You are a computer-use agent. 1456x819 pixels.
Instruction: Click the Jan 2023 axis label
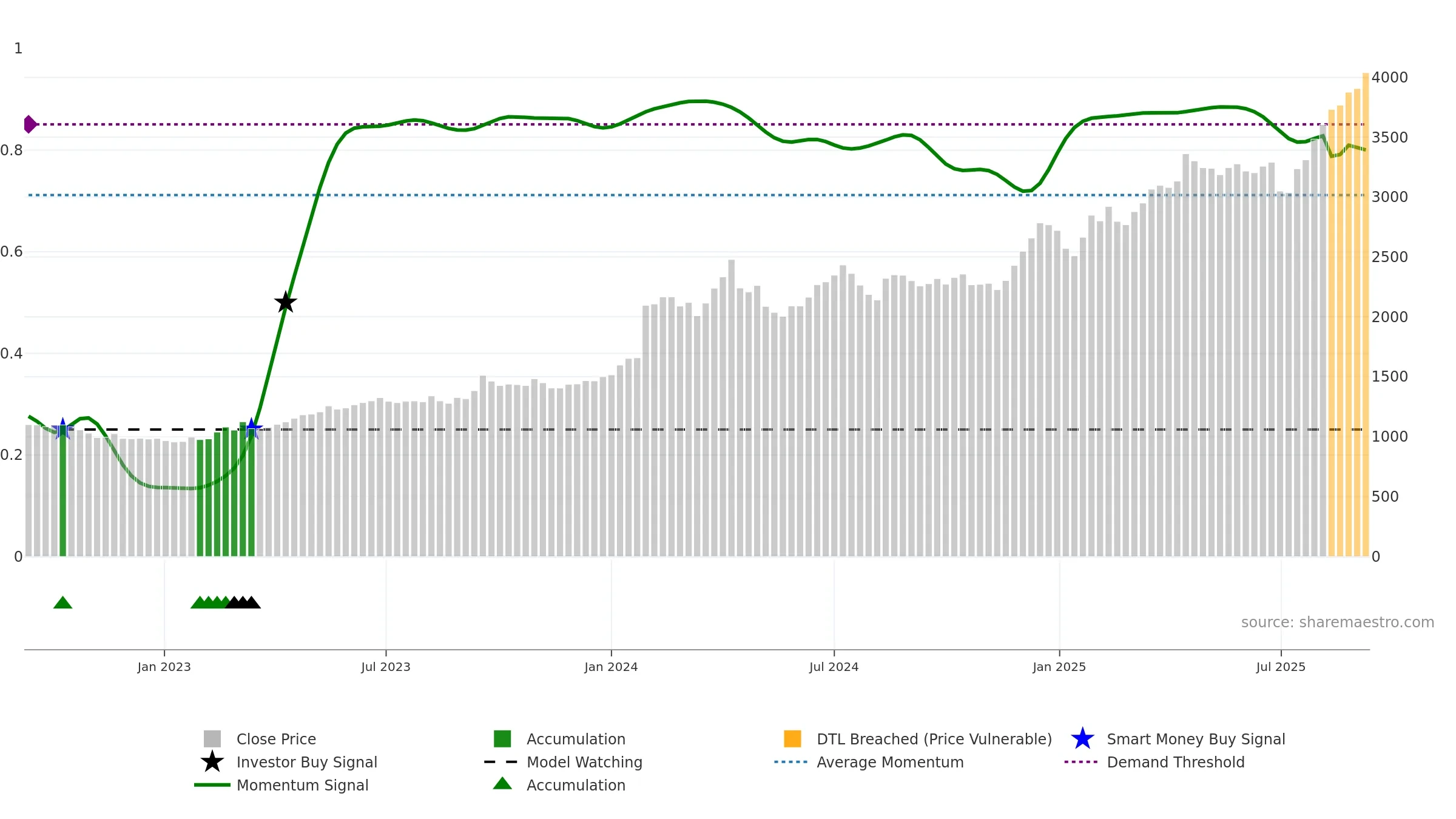point(164,667)
